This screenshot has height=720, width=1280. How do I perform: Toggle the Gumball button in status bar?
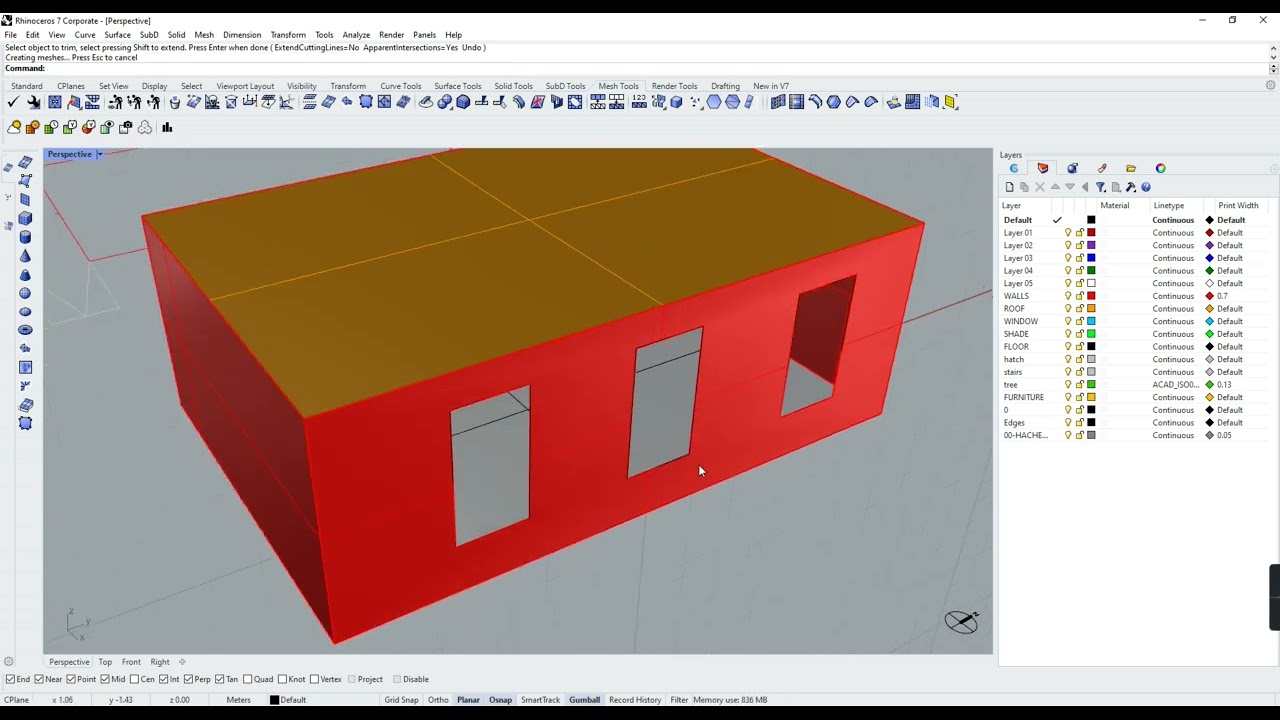click(584, 700)
